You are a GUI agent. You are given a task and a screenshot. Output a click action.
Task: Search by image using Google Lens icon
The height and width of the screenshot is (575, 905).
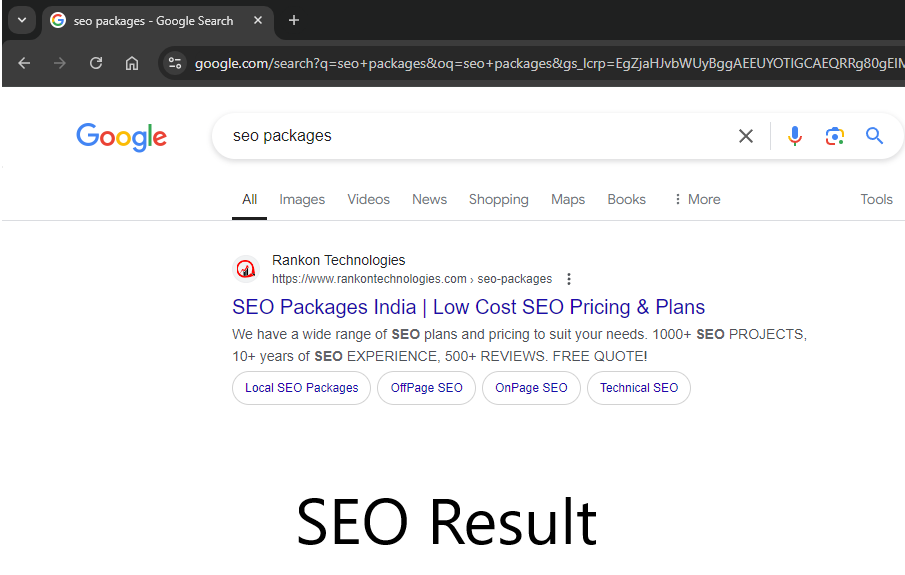835,136
